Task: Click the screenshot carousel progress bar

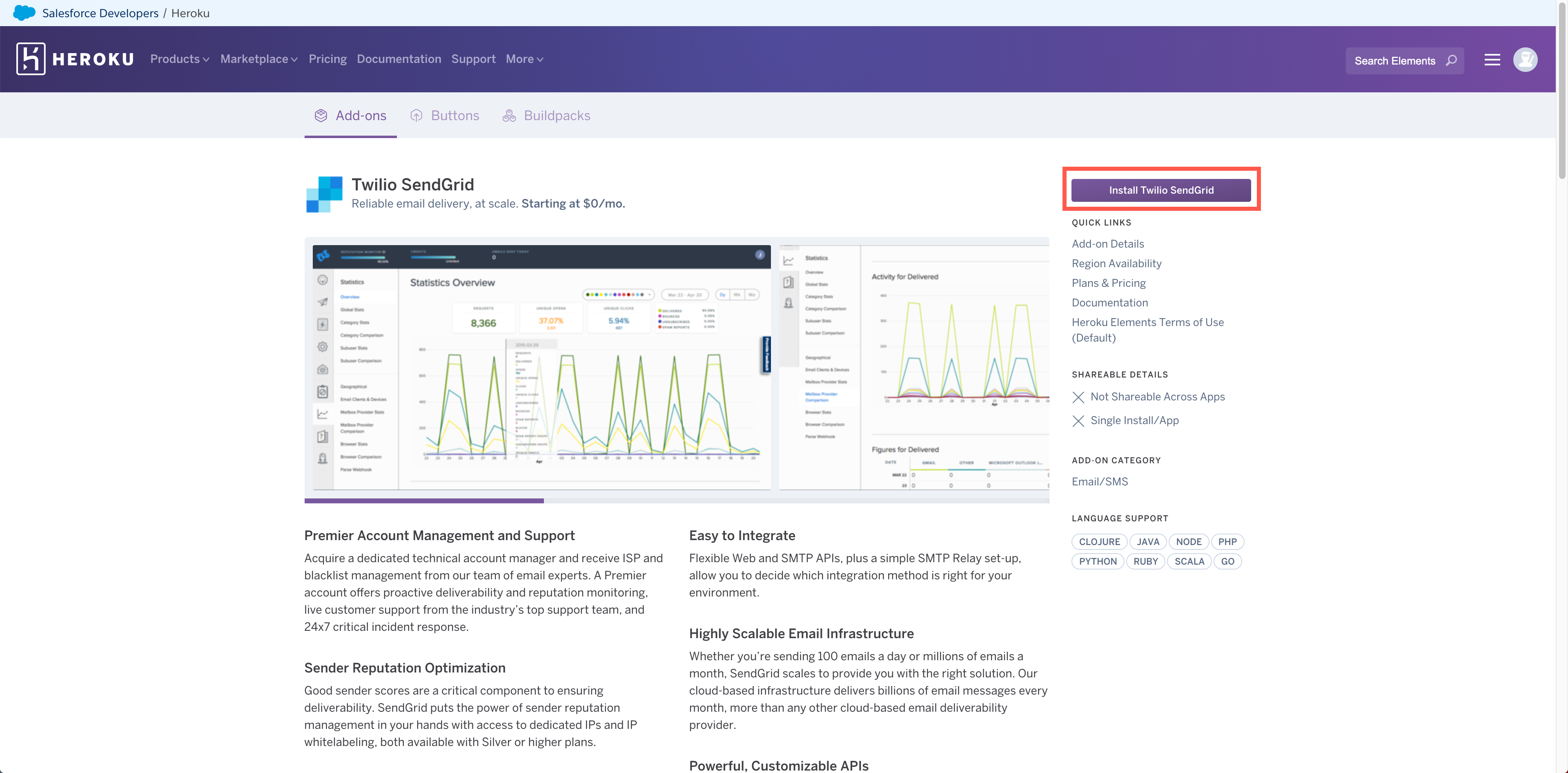Action: point(676,501)
